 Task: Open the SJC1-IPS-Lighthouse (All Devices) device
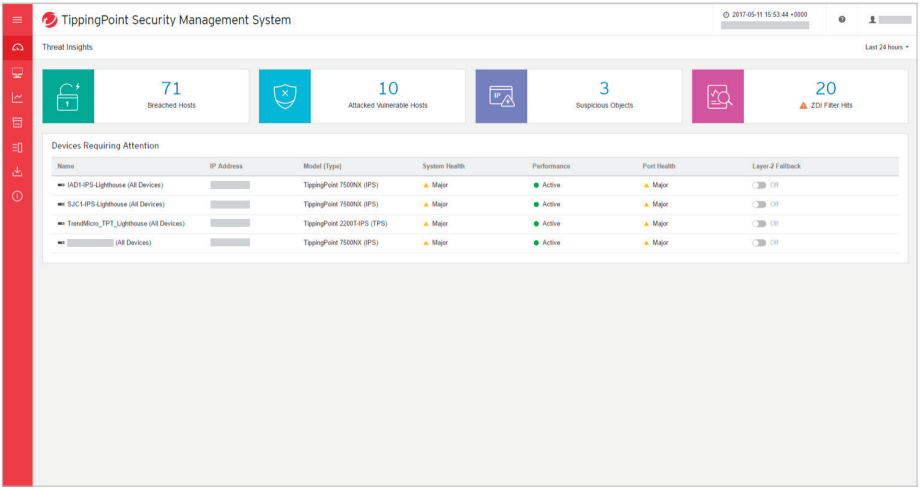coord(116,205)
